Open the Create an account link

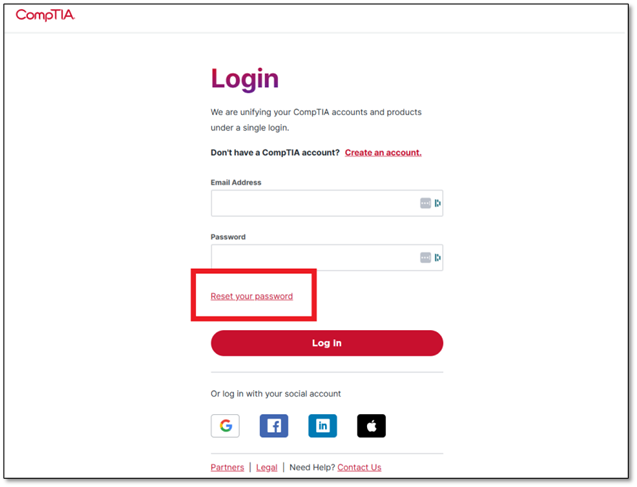click(383, 153)
